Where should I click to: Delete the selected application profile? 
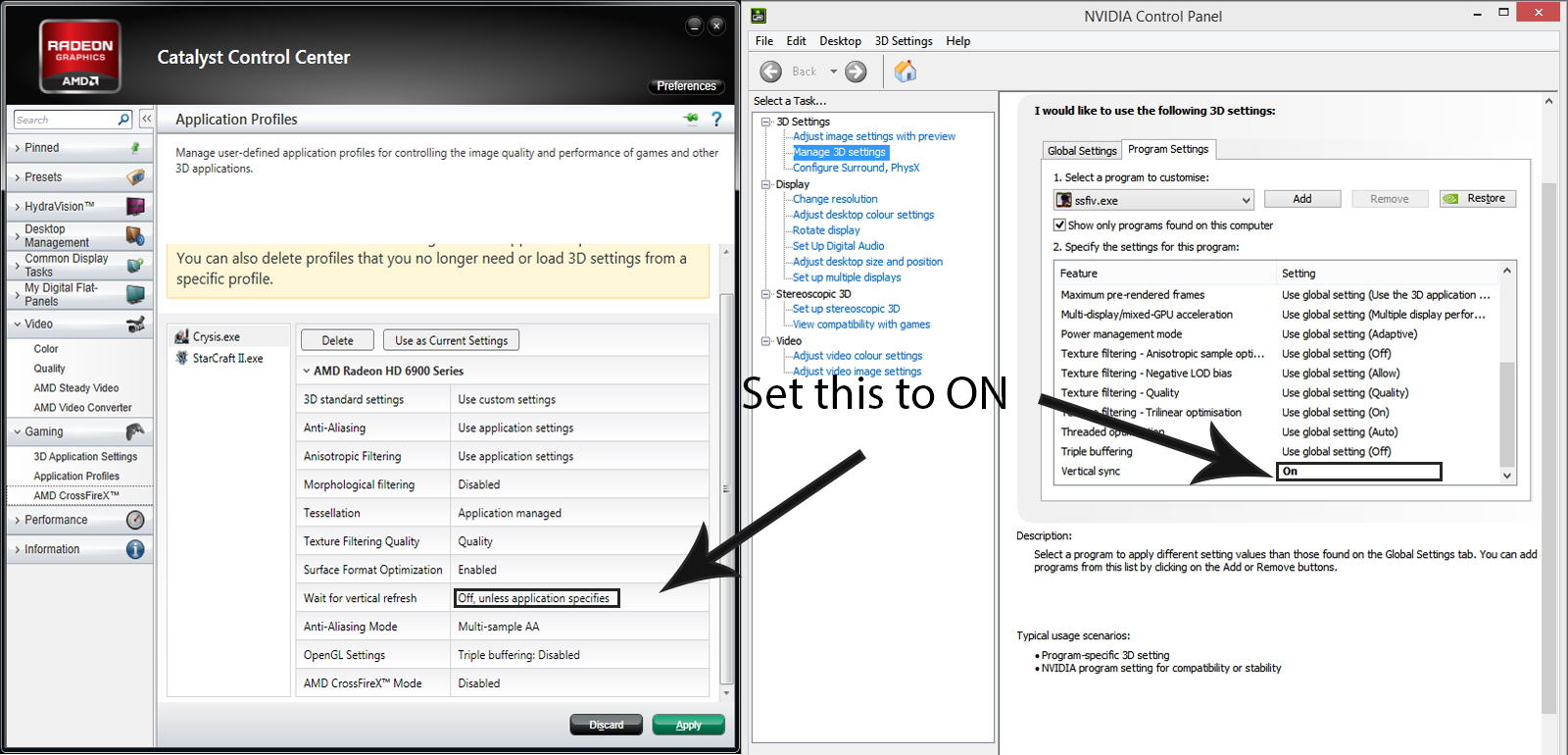(337, 340)
